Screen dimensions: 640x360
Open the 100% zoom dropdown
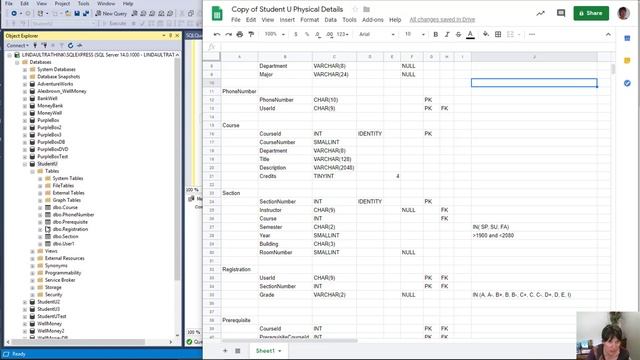coord(275,34)
